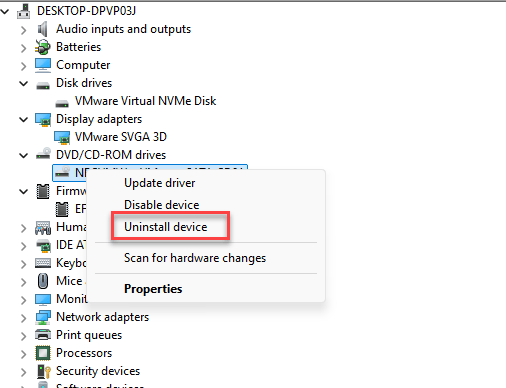This screenshot has width=506, height=388.
Task: Collapse the Disk drives category
Action: tap(23, 83)
